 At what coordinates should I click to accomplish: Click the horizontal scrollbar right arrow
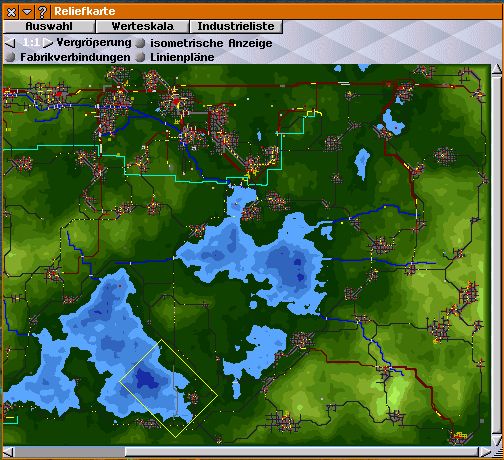pyautogui.click(x=485, y=452)
